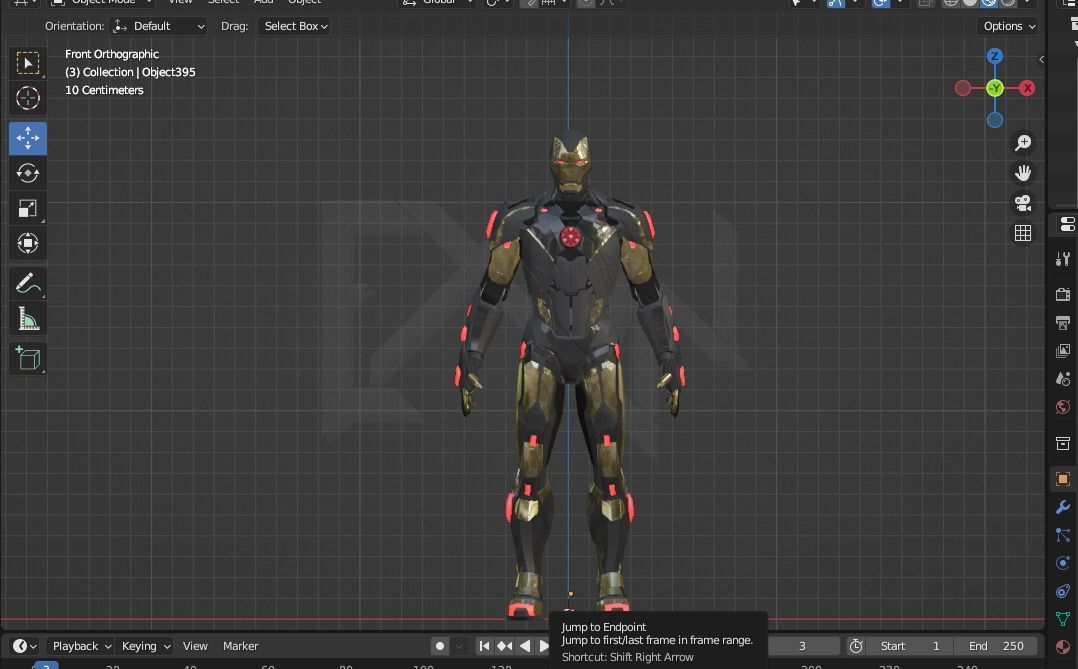Open the Modifiers wrench tab
This screenshot has width=1078, height=669.
click(1063, 507)
